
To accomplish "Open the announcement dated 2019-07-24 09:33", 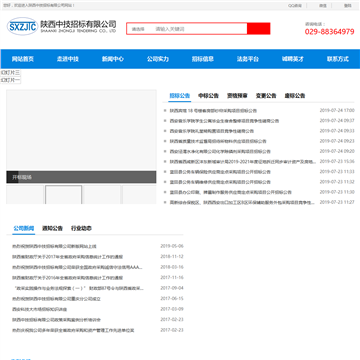I will 212,131.
